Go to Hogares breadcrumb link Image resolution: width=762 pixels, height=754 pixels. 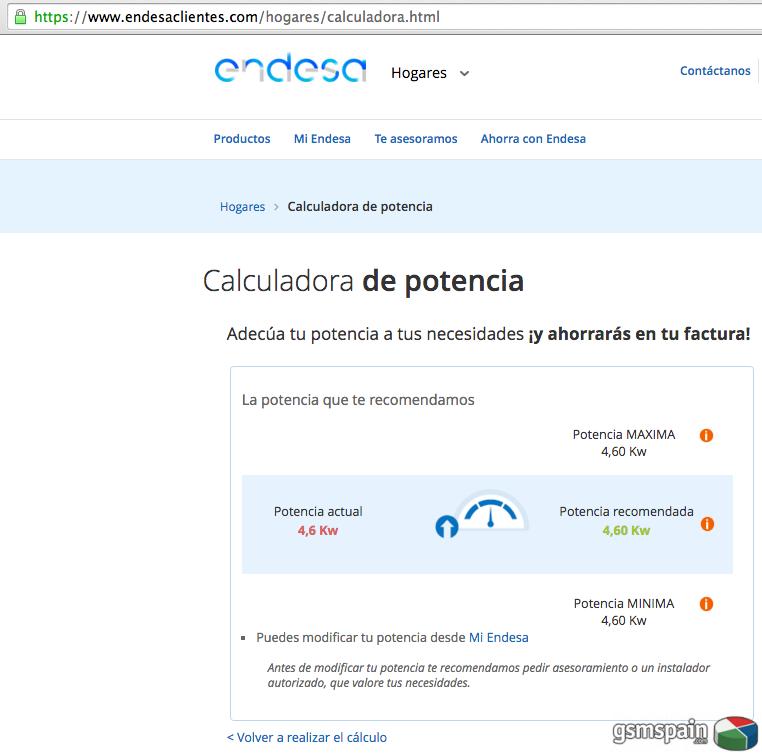coord(242,207)
